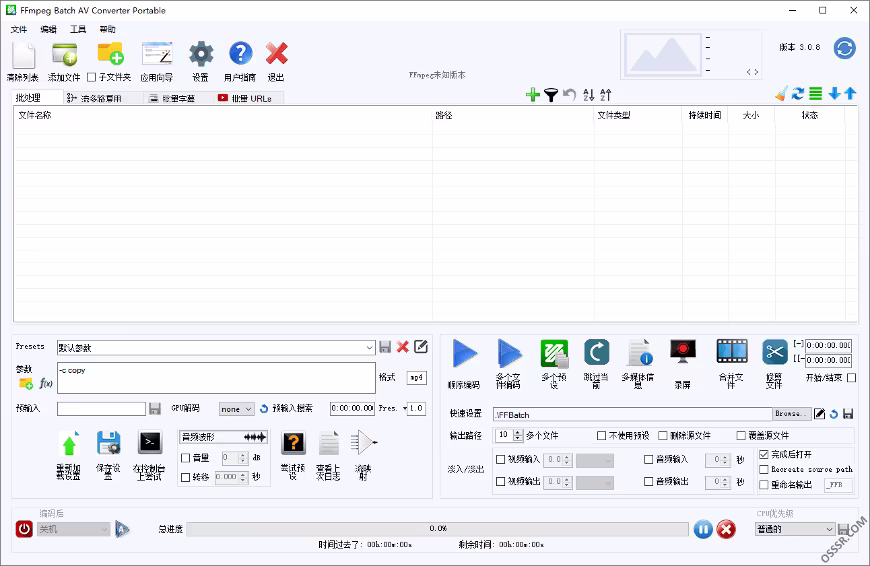
Task: Click the Browse.. output path button
Action: click(791, 414)
